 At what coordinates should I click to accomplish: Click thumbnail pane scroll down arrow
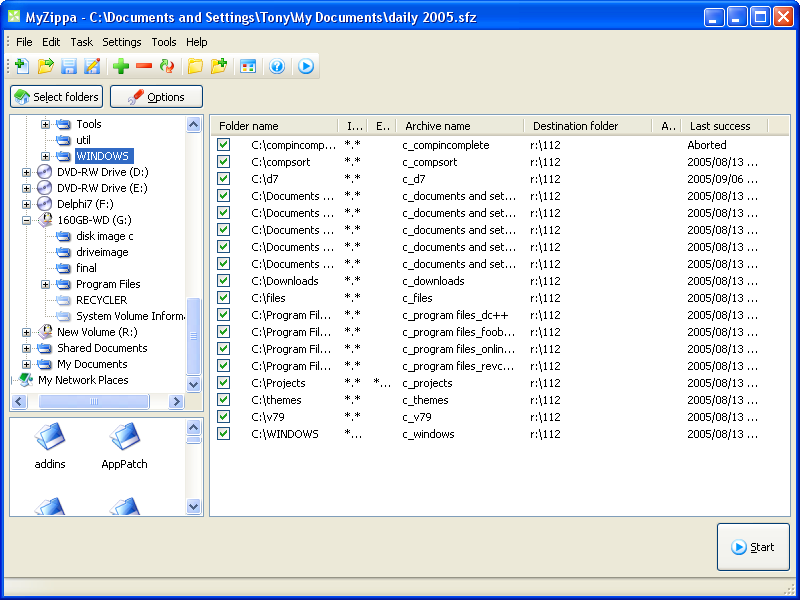(193, 507)
